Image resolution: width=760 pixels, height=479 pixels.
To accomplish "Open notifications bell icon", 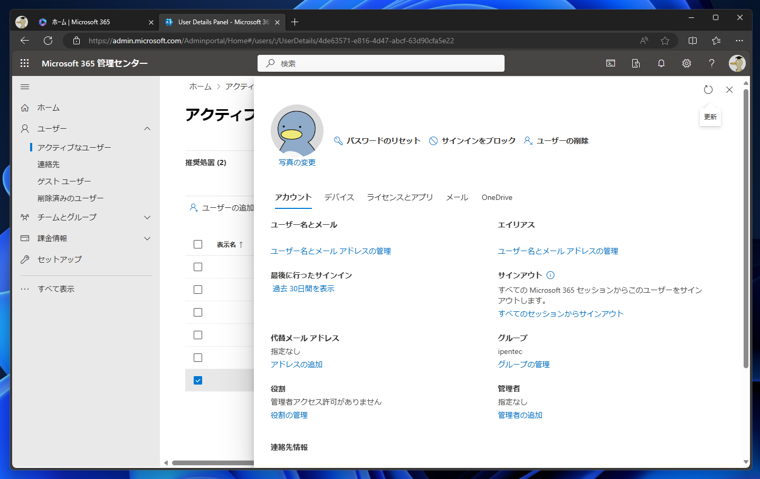I will pyautogui.click(x=661, y=63).
